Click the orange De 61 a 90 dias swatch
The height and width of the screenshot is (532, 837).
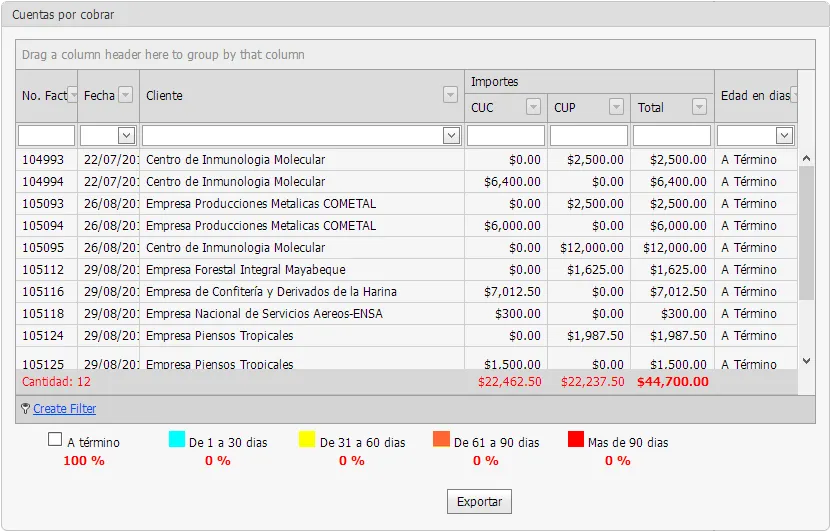441,439
